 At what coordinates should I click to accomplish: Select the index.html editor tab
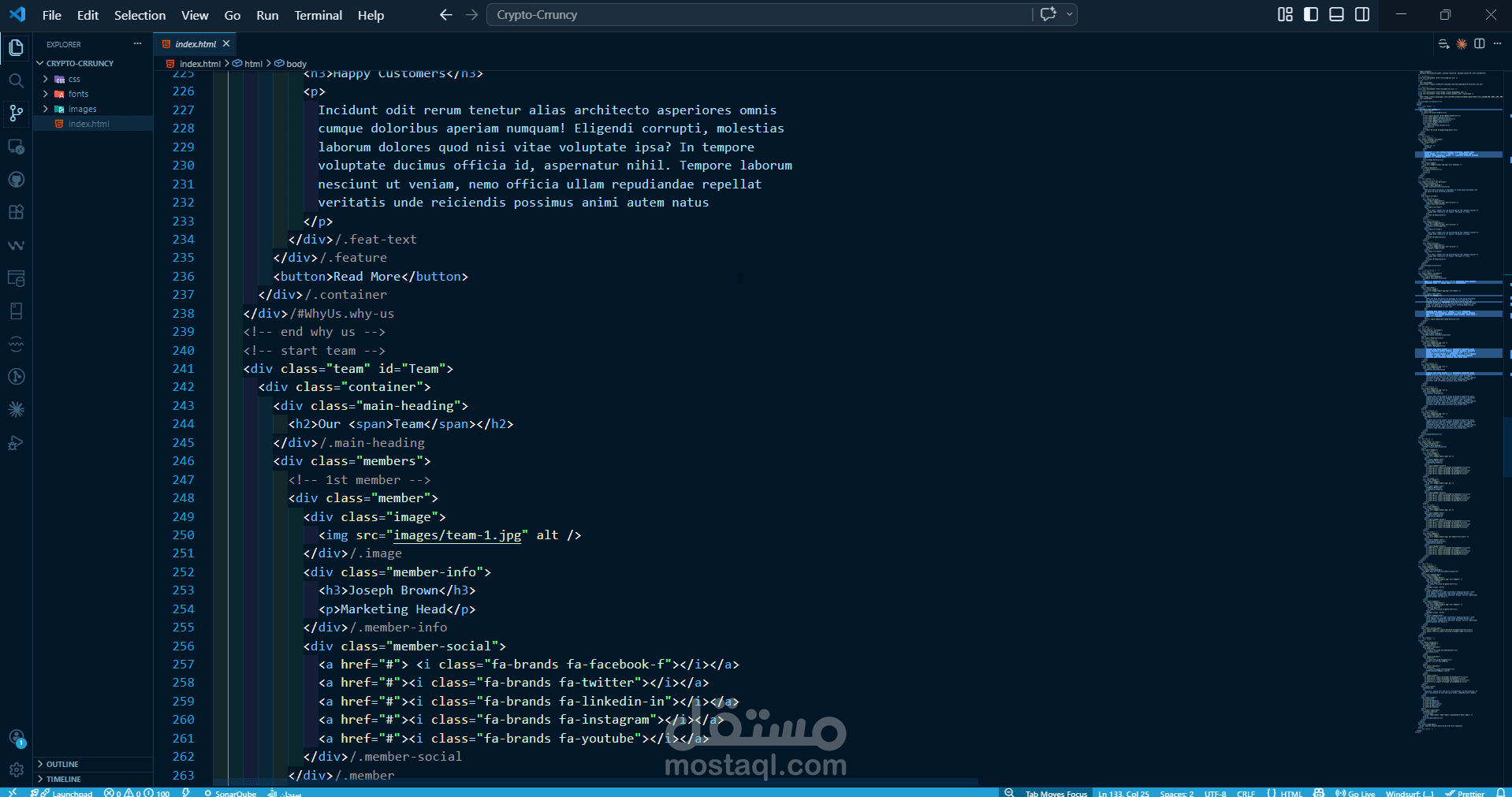coord(195,44)
